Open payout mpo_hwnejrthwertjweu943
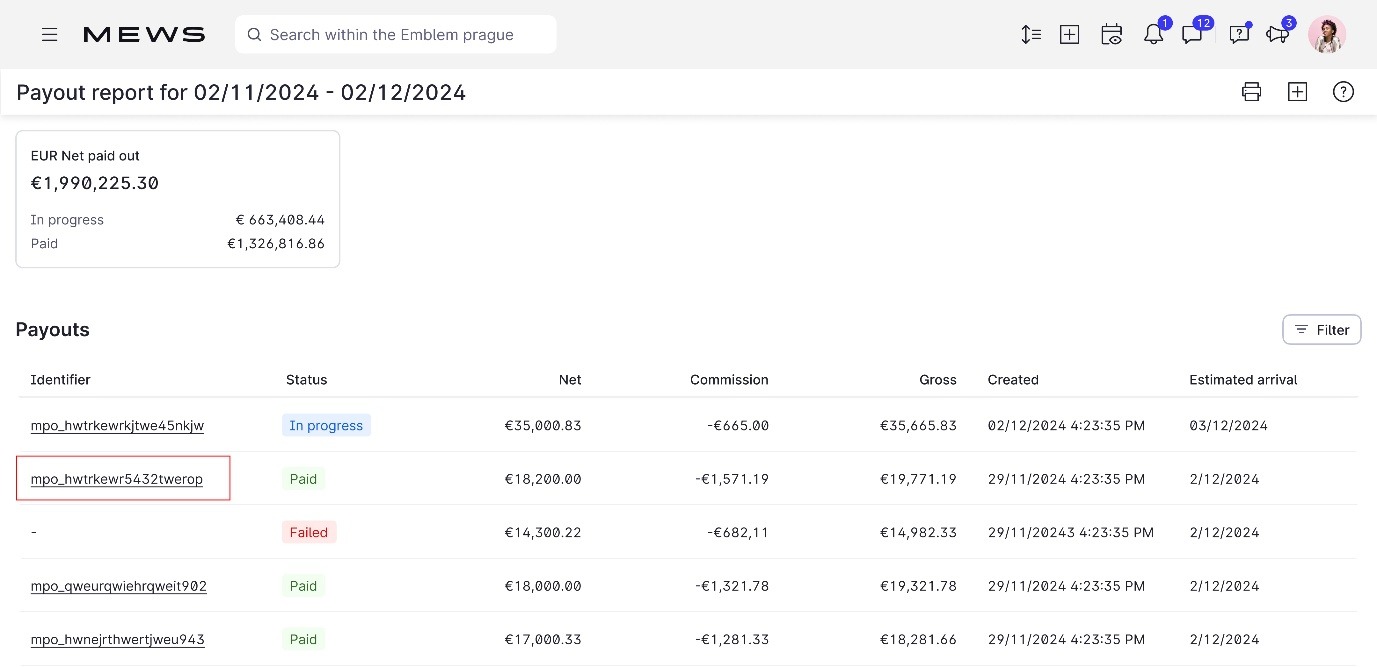Screen dimensions: 1377x667 pos(118,640)
